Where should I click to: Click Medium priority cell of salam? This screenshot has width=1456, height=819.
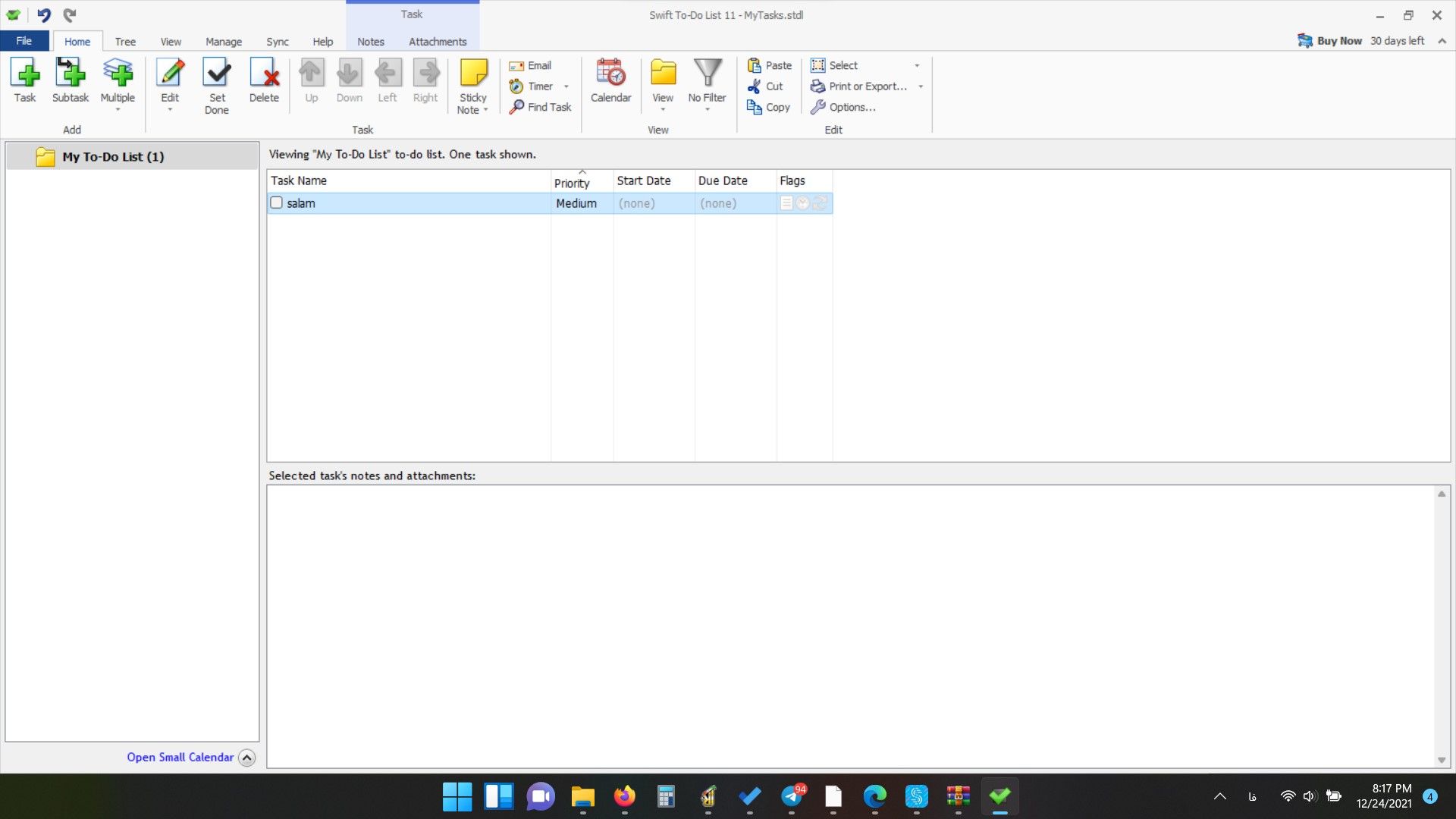click(x=582, y=203)
